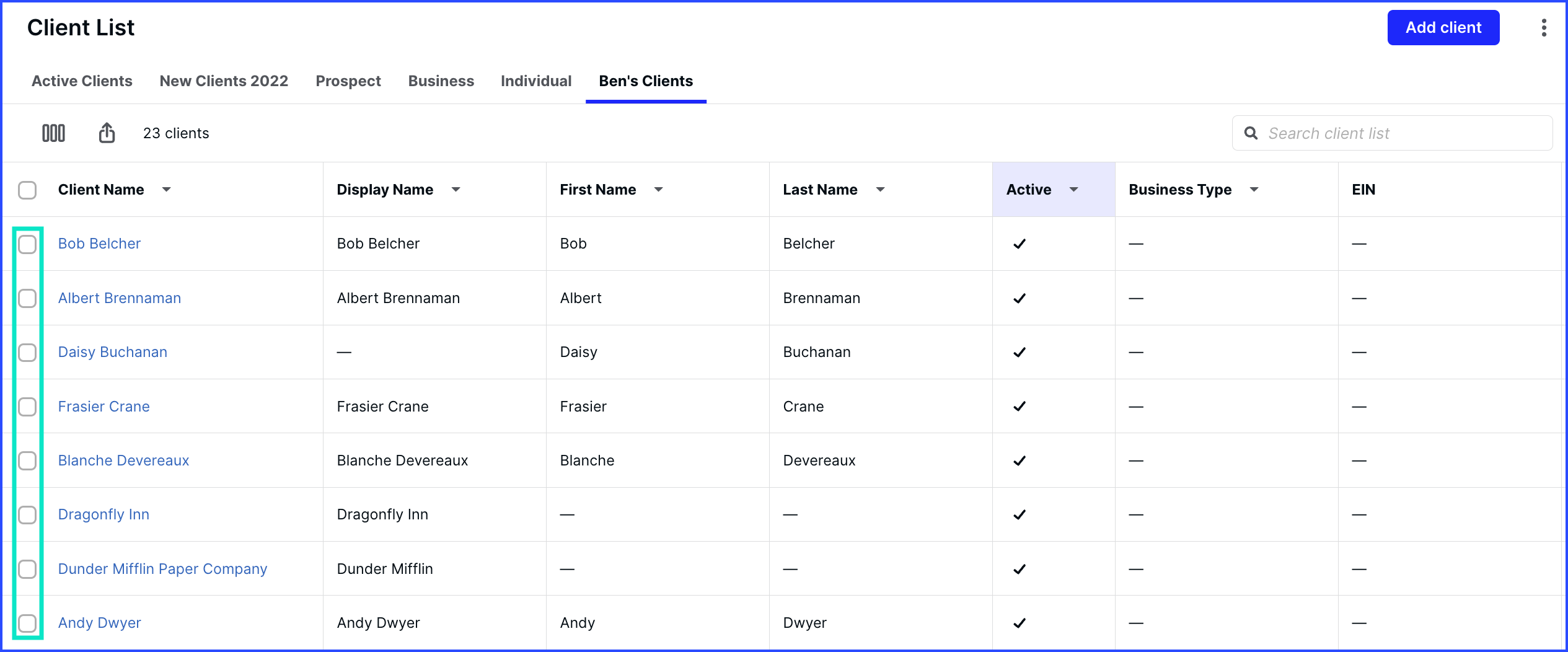Check the Frasier Crane row checkbox
This screenshot has width=1568, height=652.
tap(27, 407)
